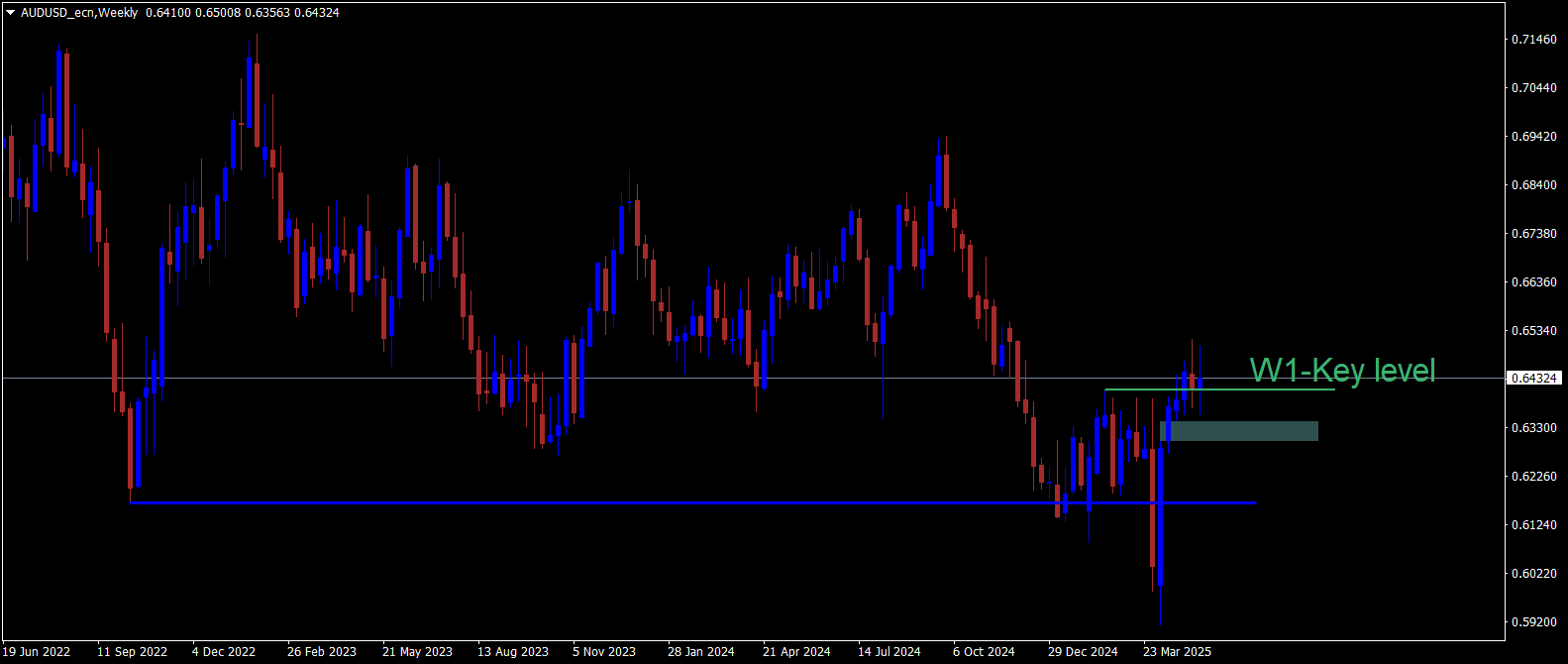Click price axis label 0.70440
The width and height of the screenshot is (1568, 664).
(1533, 88)
